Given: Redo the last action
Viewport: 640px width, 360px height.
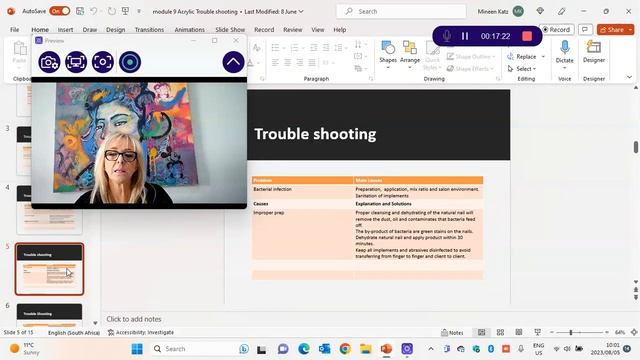Looking at the screenshot, I should point(111,11).
